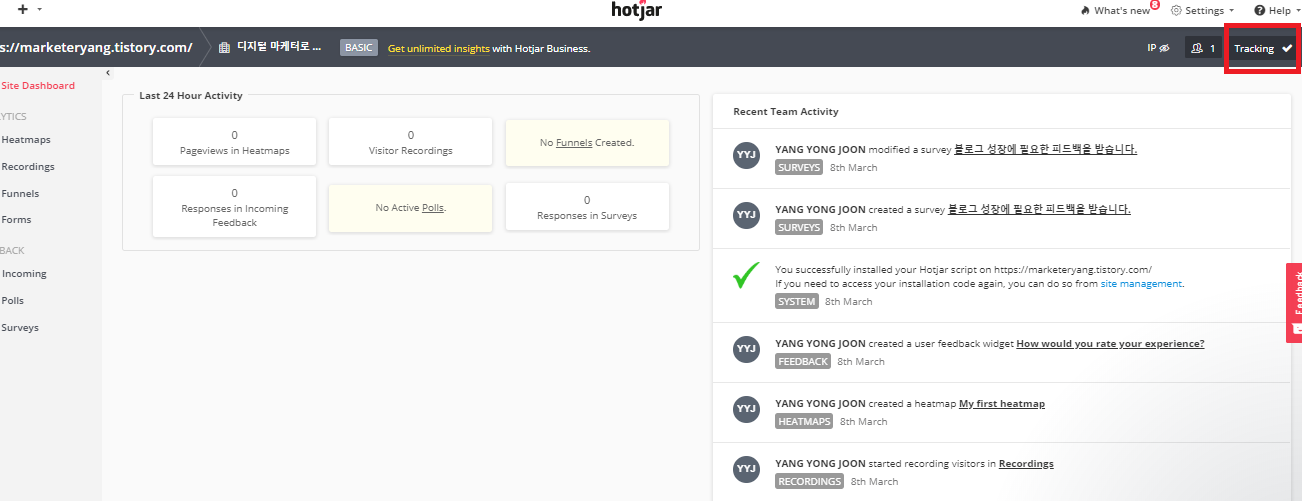
Task: Click the HEATMAPS tag
Action: [x=805, y=421]
